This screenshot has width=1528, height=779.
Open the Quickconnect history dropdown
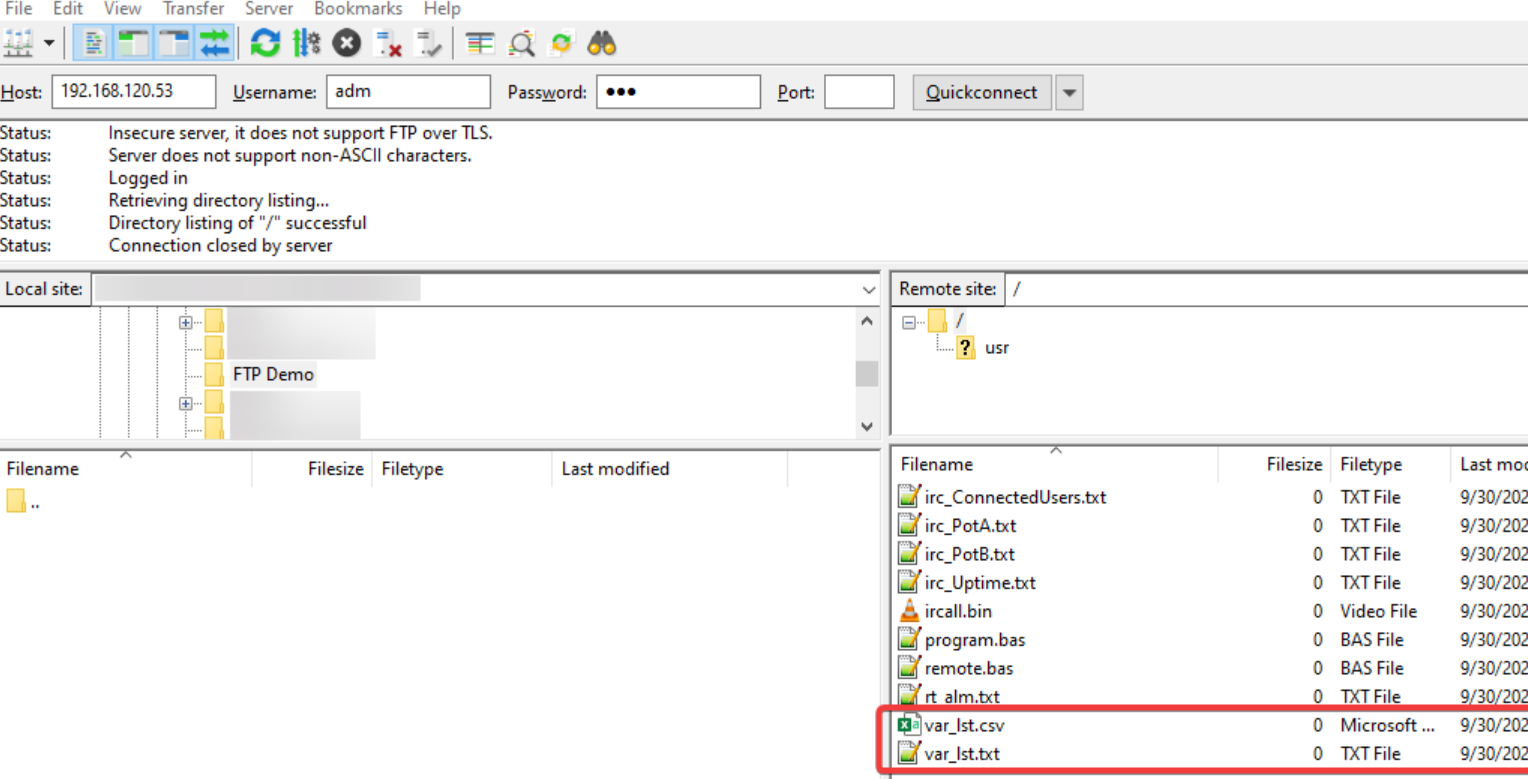[x=1069, y=92]
